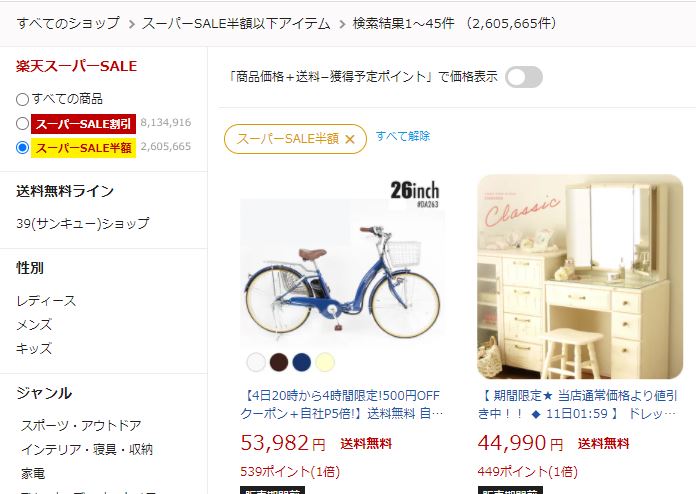Filter gender by キッズ
Viewport: 696px width, 494px height.
[34, 349]
